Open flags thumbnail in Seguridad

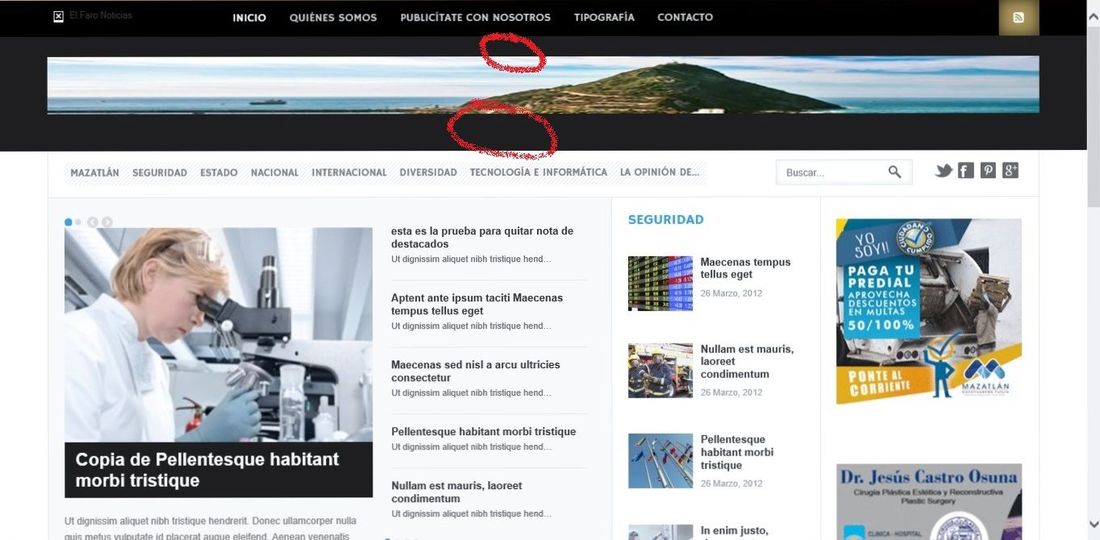coord(660,461)
